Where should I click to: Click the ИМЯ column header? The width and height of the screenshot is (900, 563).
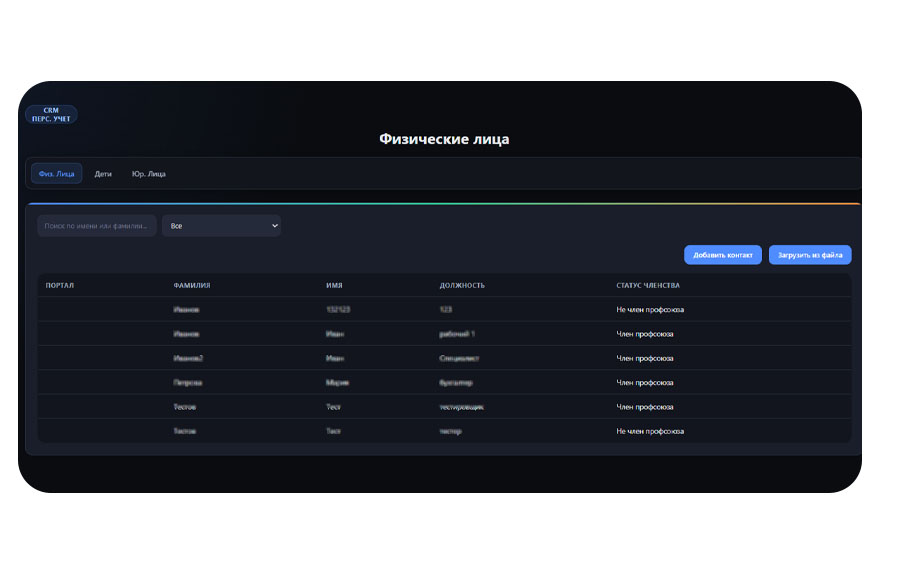tap(334, 285)
